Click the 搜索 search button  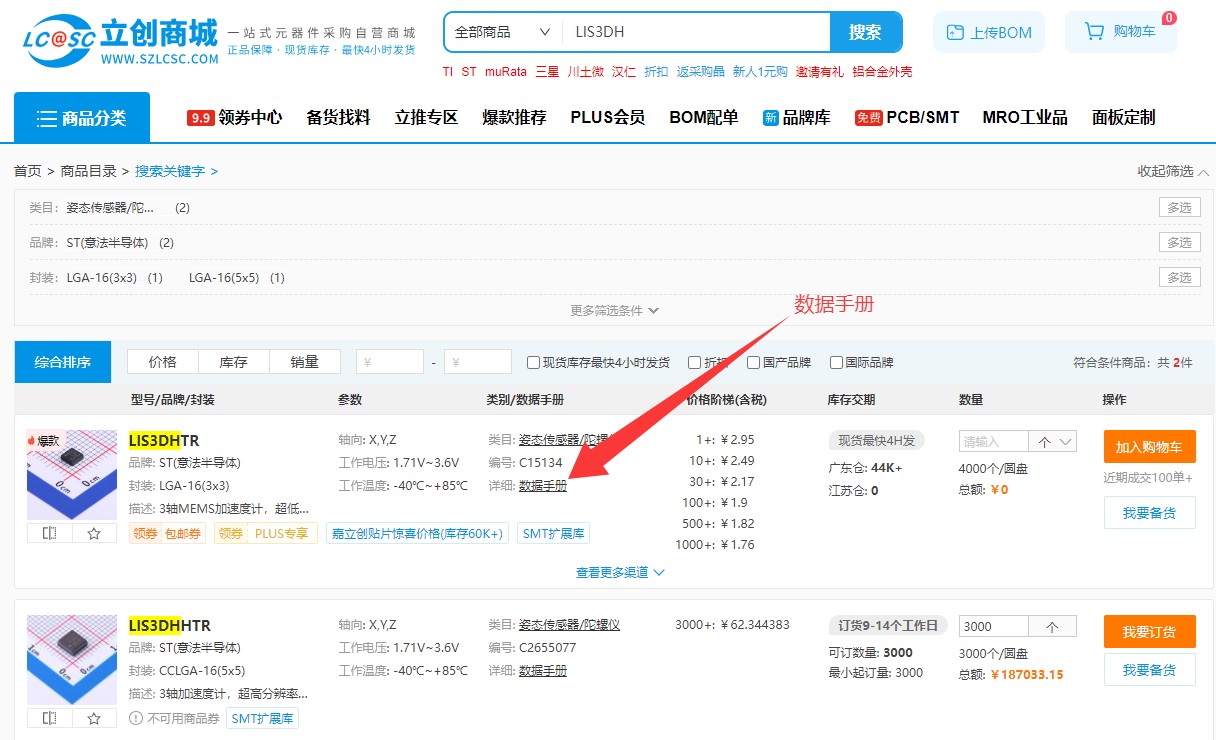866,32
